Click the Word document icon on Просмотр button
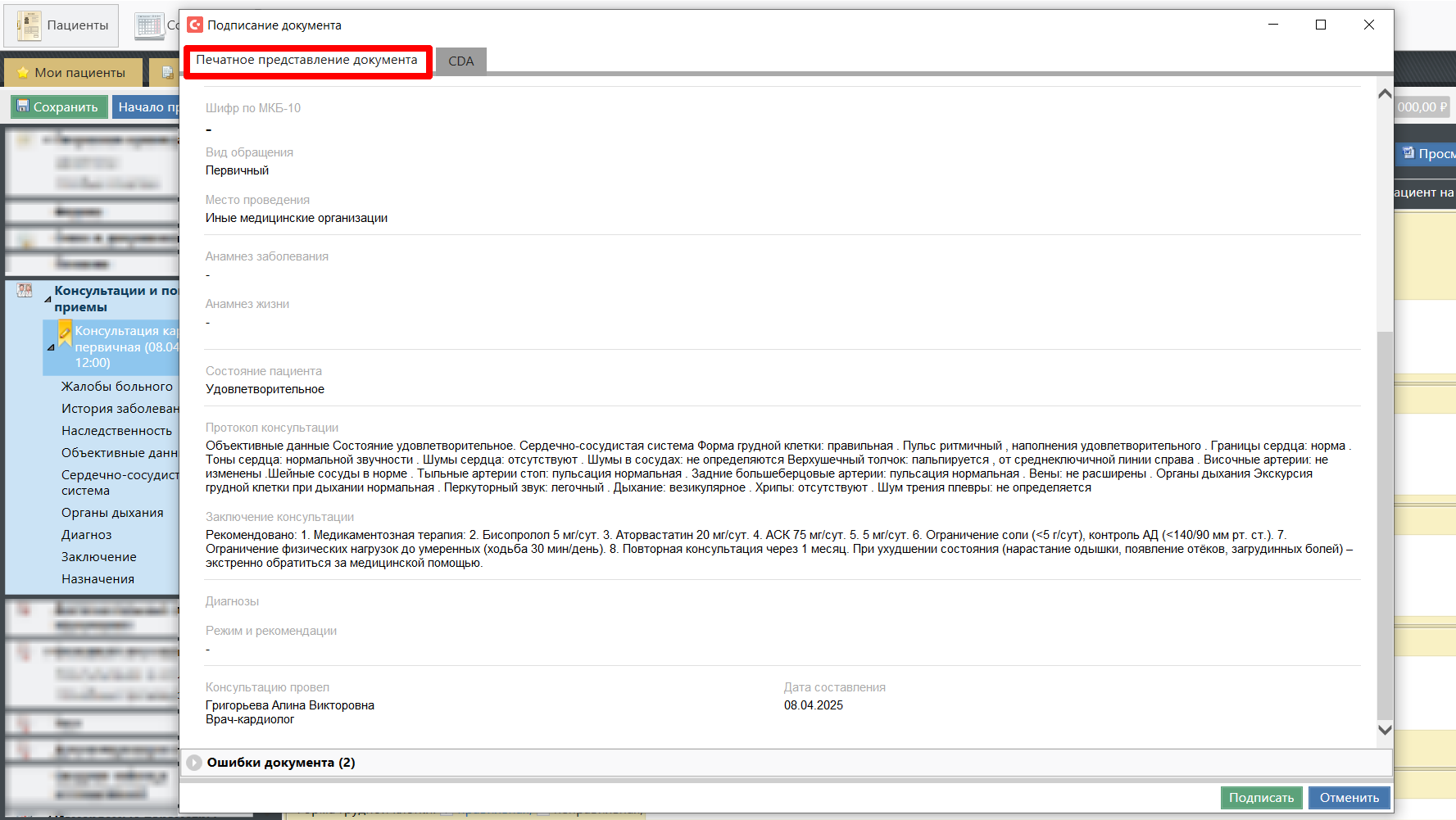This screenshot has height=820, width=1456. click(x=1408, y=153)
